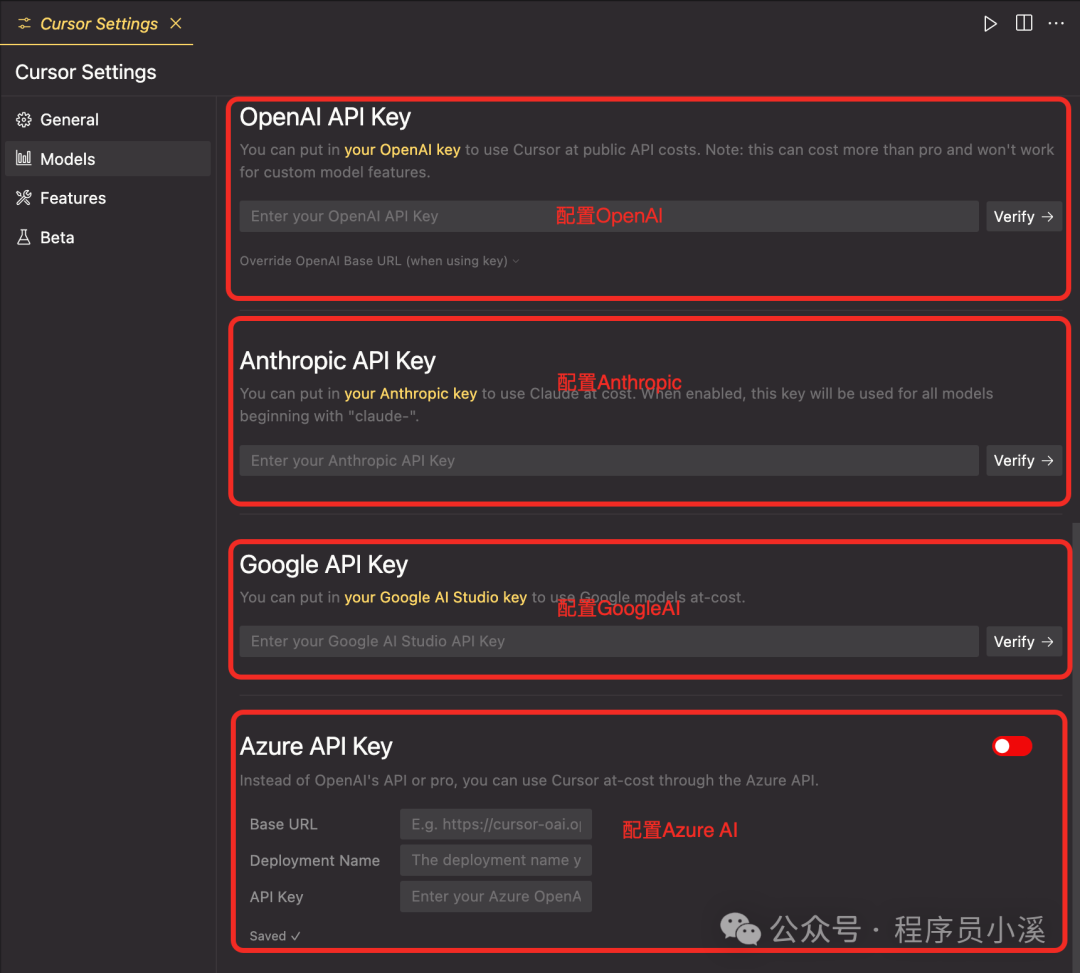Verify the Google AI Studio API key
The width and height of the screenshot is (1080, 973).
tap(1024, 642)
